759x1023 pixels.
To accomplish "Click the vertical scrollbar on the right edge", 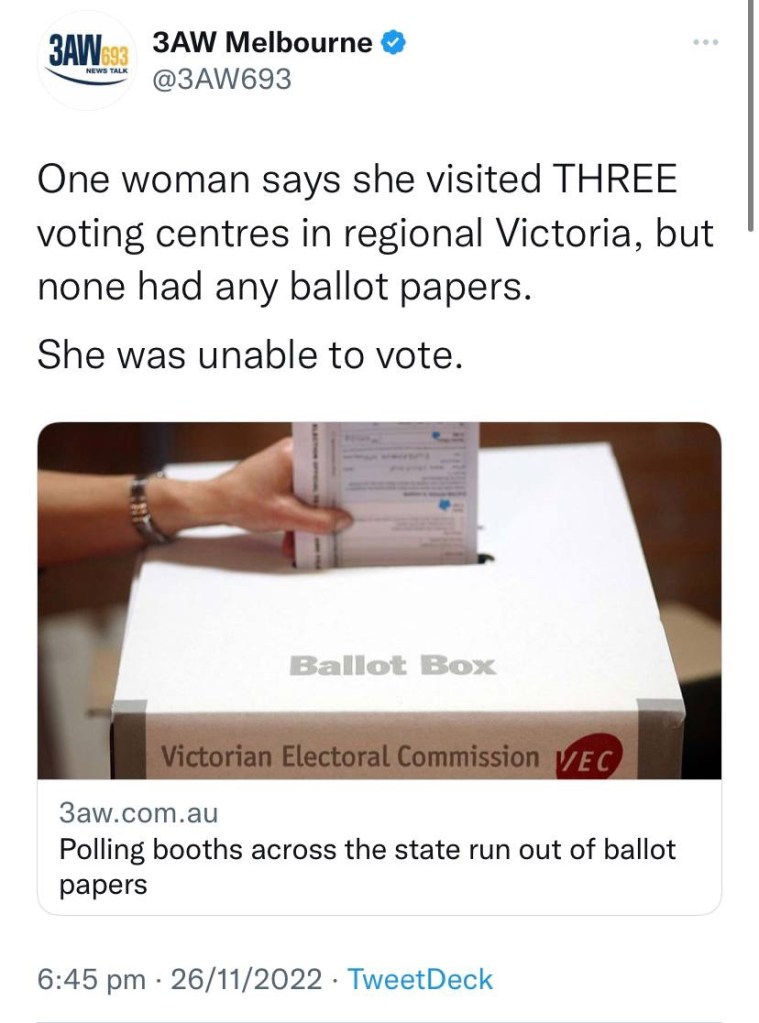I will tap(750, 110).
